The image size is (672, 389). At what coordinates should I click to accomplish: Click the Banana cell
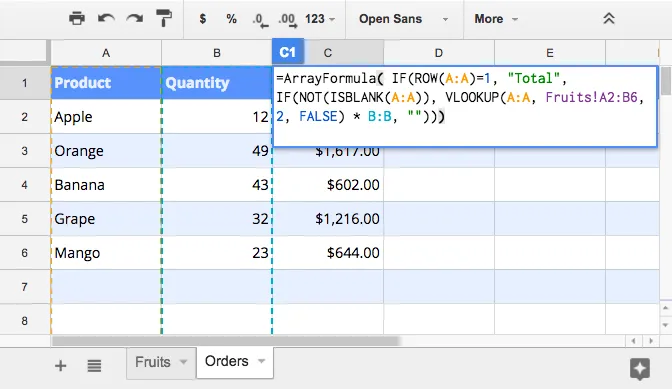pos(106,185)
